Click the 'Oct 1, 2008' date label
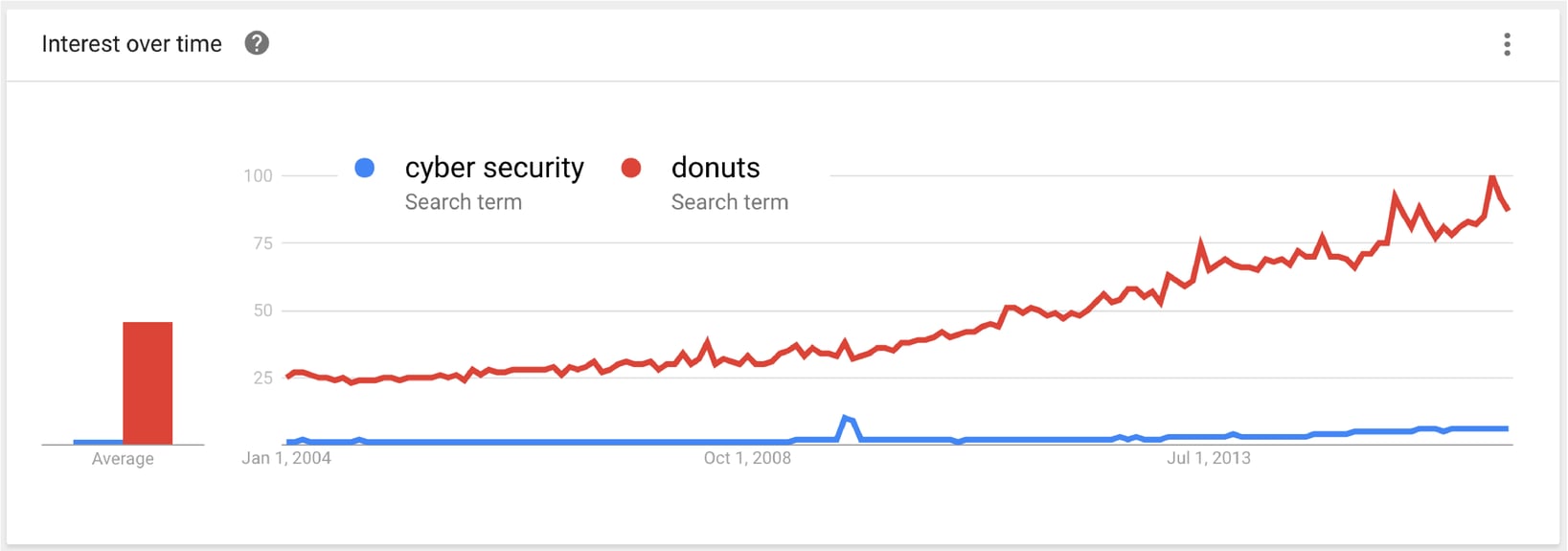Image resolution: width=1568 pixels, height=551 pixels. point(747,458)
